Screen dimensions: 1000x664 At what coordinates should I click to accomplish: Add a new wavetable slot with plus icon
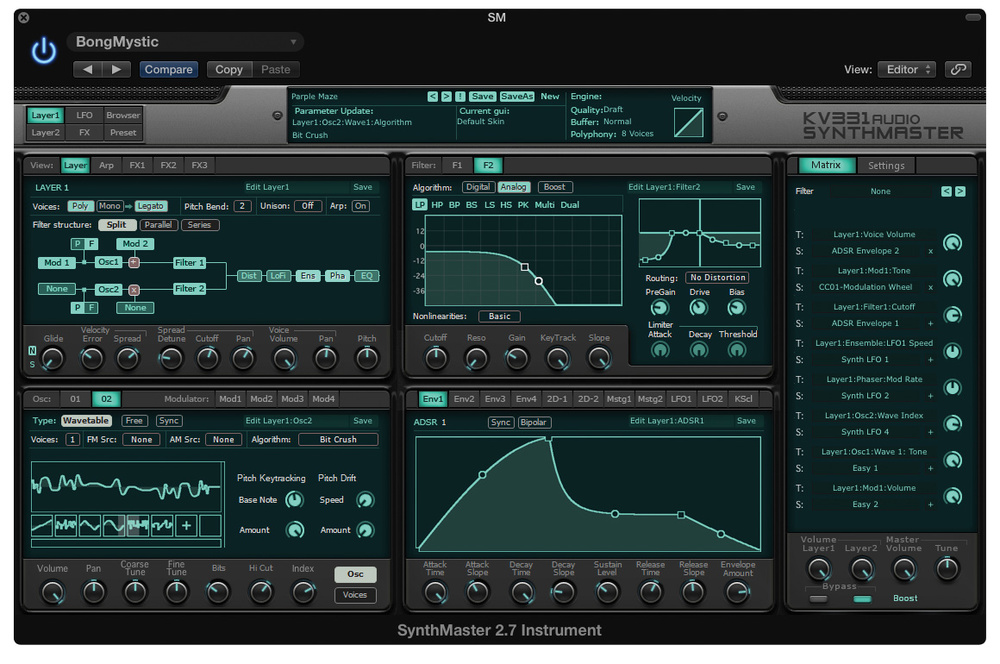pyautogui.click(x=187, y=523)
